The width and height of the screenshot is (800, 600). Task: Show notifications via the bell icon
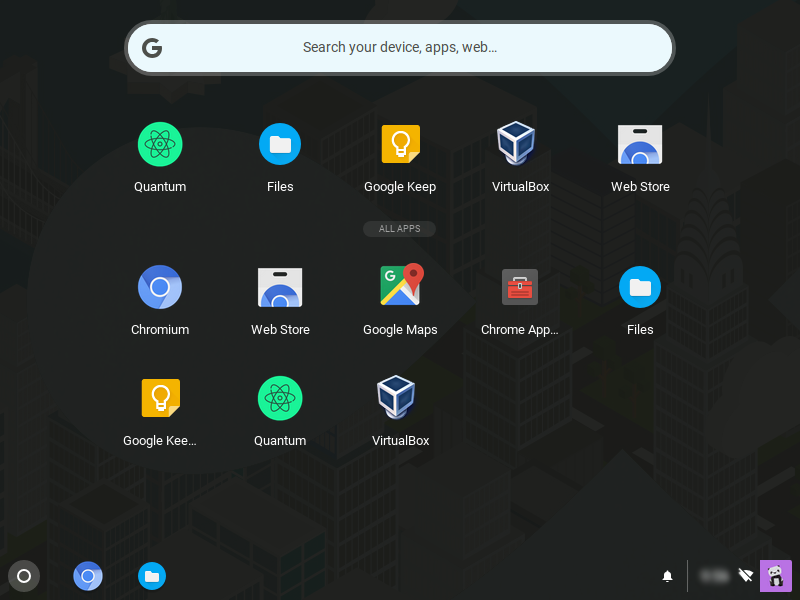[x=667, y=576]
